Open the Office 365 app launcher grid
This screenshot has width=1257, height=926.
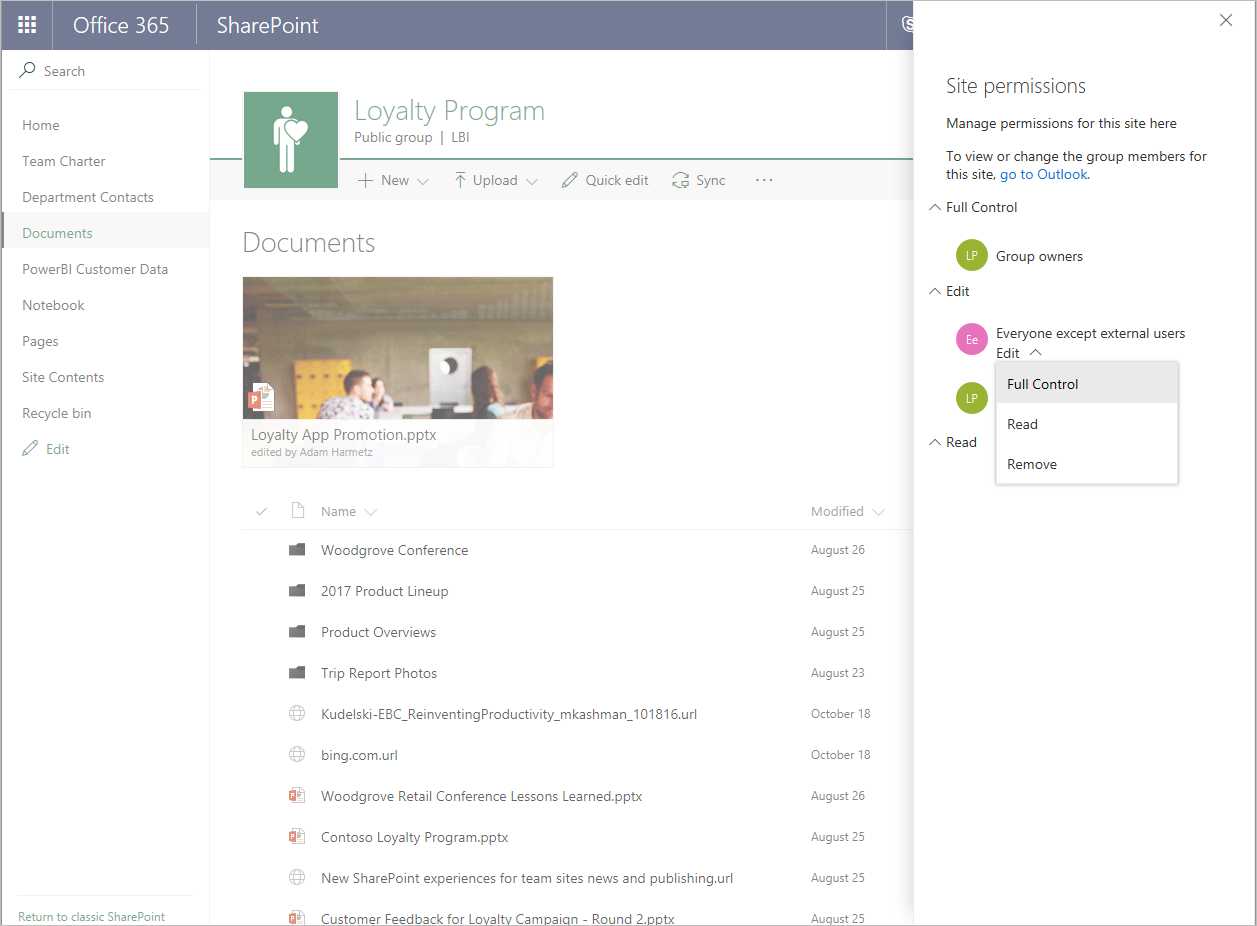26,25
